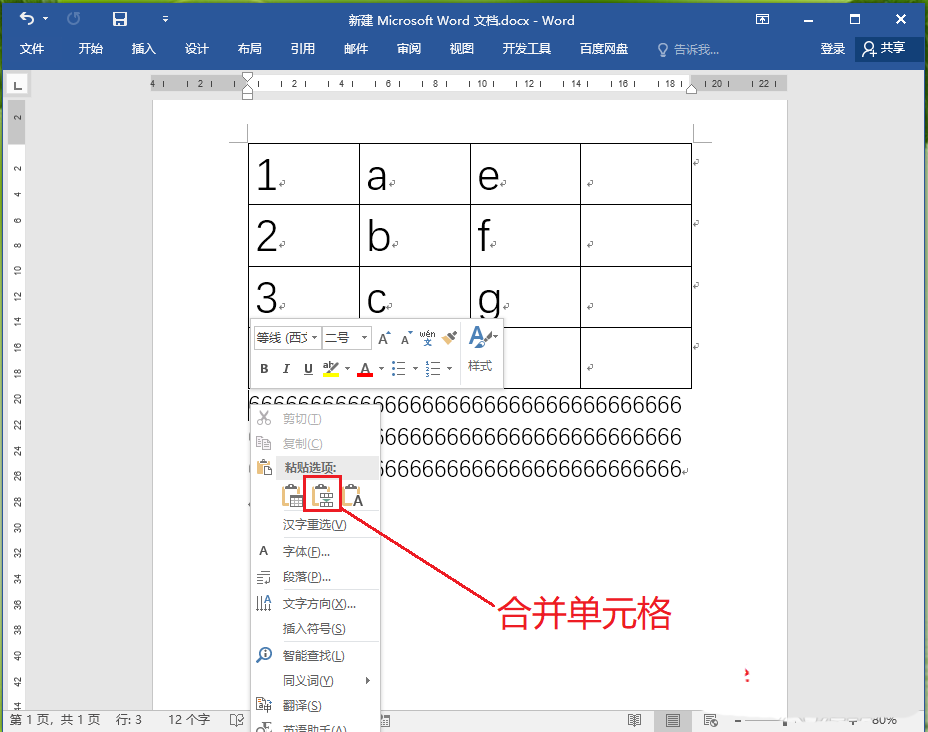
Task: Click the Redo button in quick access toolbar
Action: (x=73, y=19)
